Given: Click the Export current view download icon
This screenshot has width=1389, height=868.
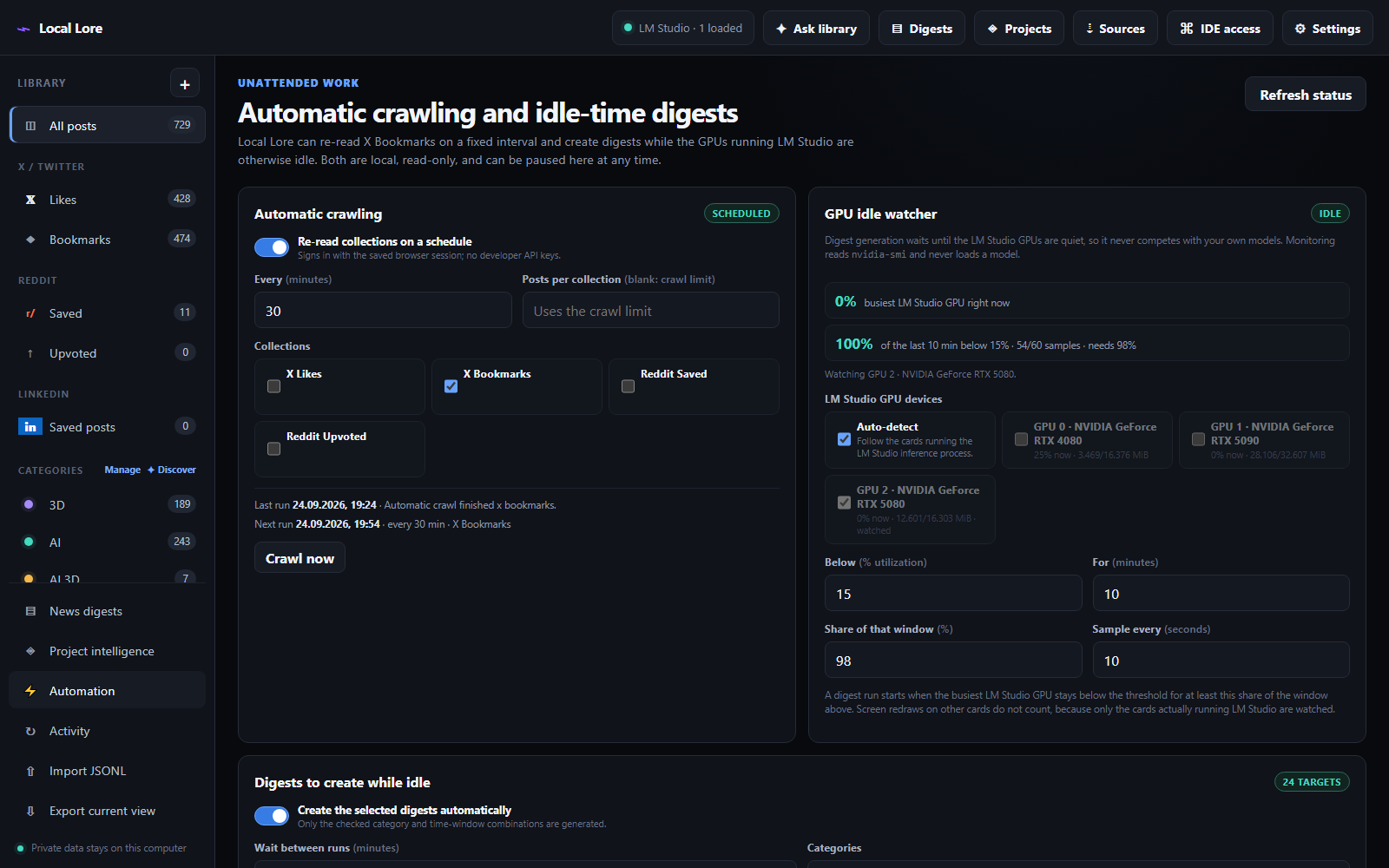Looking at the screenshot, I should click(30, 811).
